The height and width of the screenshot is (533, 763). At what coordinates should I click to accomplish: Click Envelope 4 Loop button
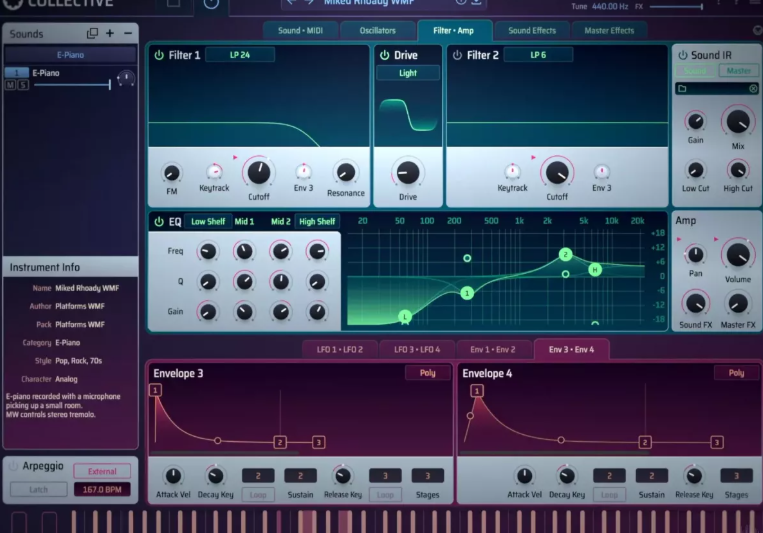609,495
